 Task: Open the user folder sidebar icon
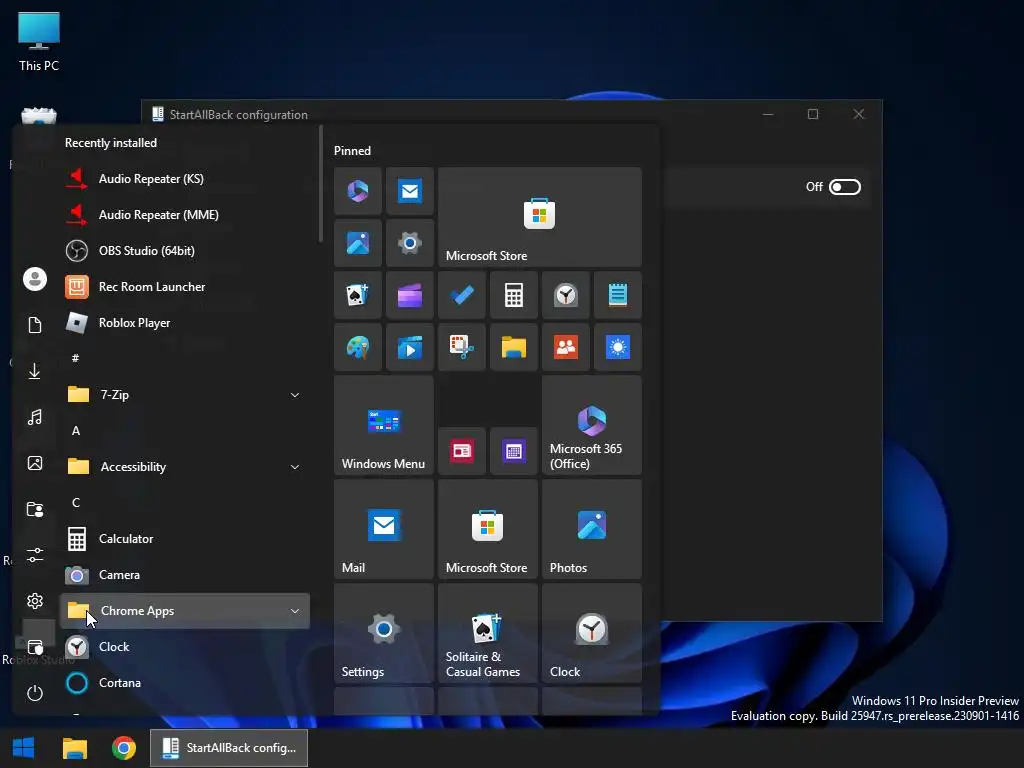point(35,509)
